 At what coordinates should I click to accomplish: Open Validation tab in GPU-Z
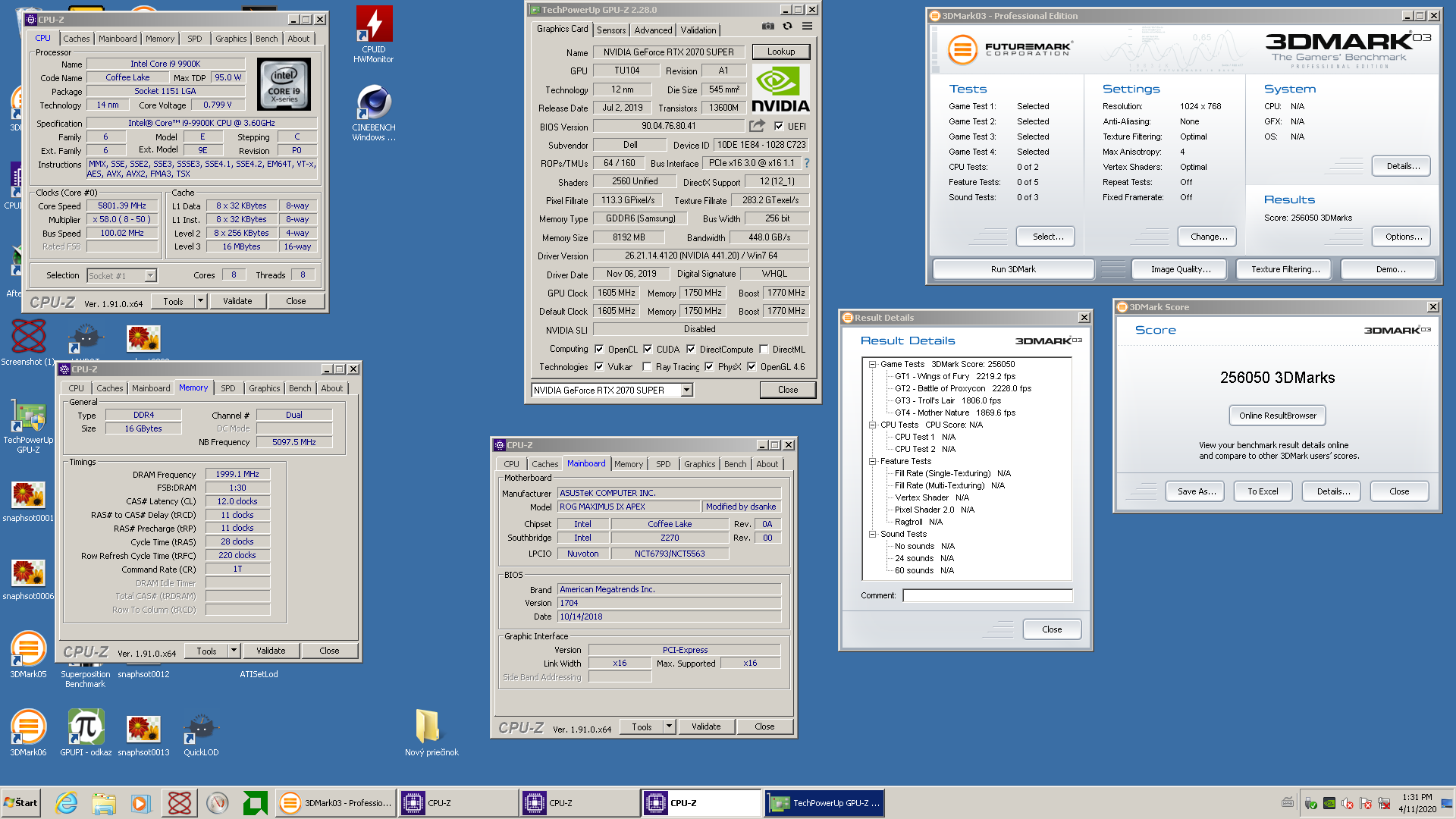coord(698,30)
